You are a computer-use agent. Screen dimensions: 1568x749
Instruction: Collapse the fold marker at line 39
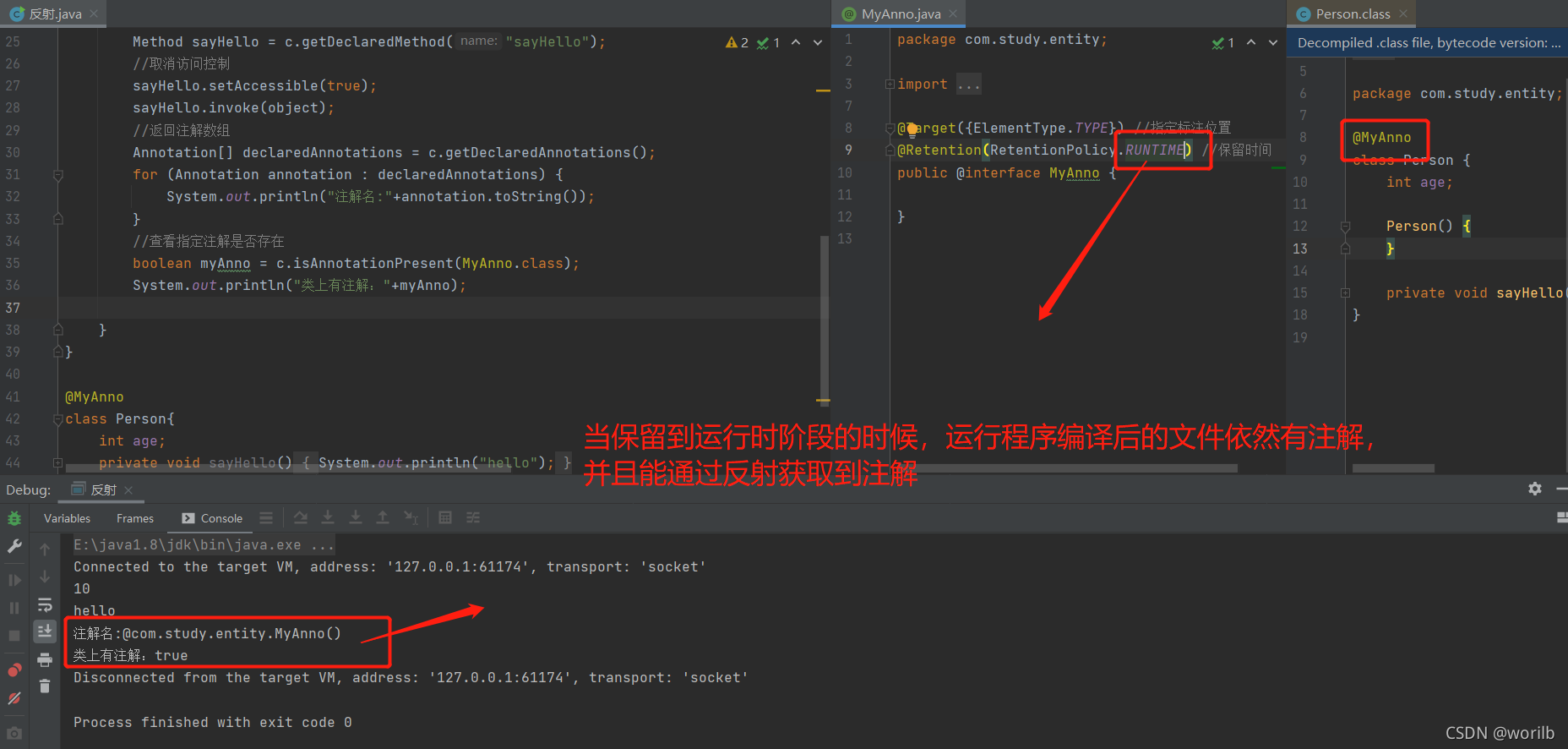pos(58,352)
